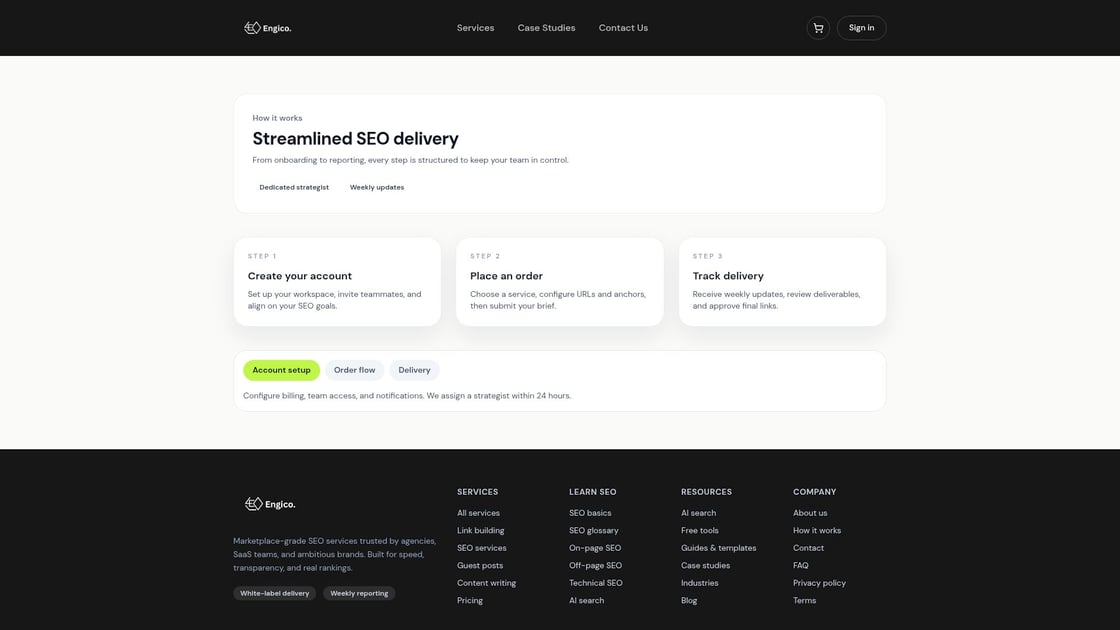The height and width of the screenshot is (630, 1120).
Task: Open the Services navigation item
Action: [474, 27]
